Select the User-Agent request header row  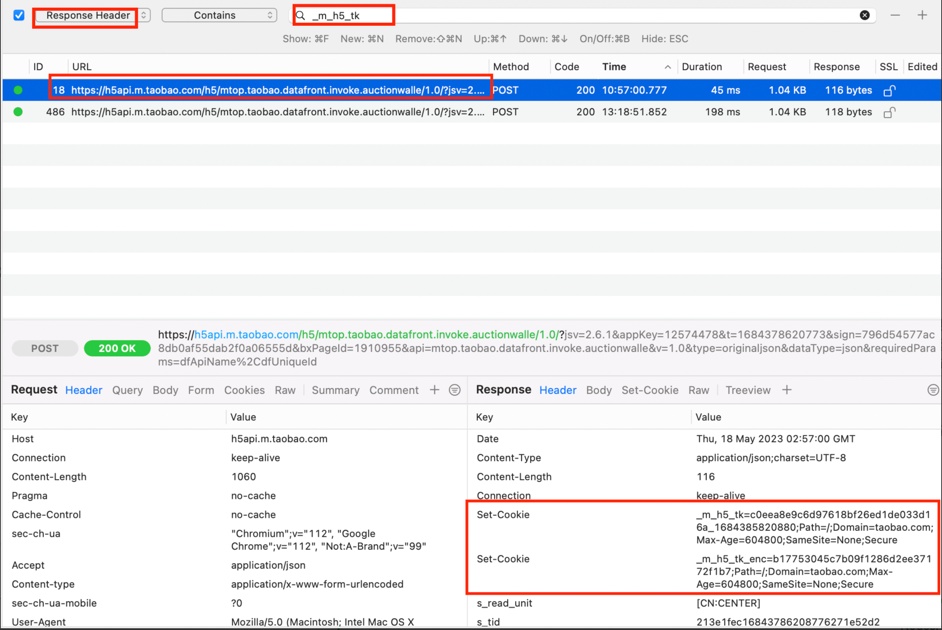(x=234, y=622)
